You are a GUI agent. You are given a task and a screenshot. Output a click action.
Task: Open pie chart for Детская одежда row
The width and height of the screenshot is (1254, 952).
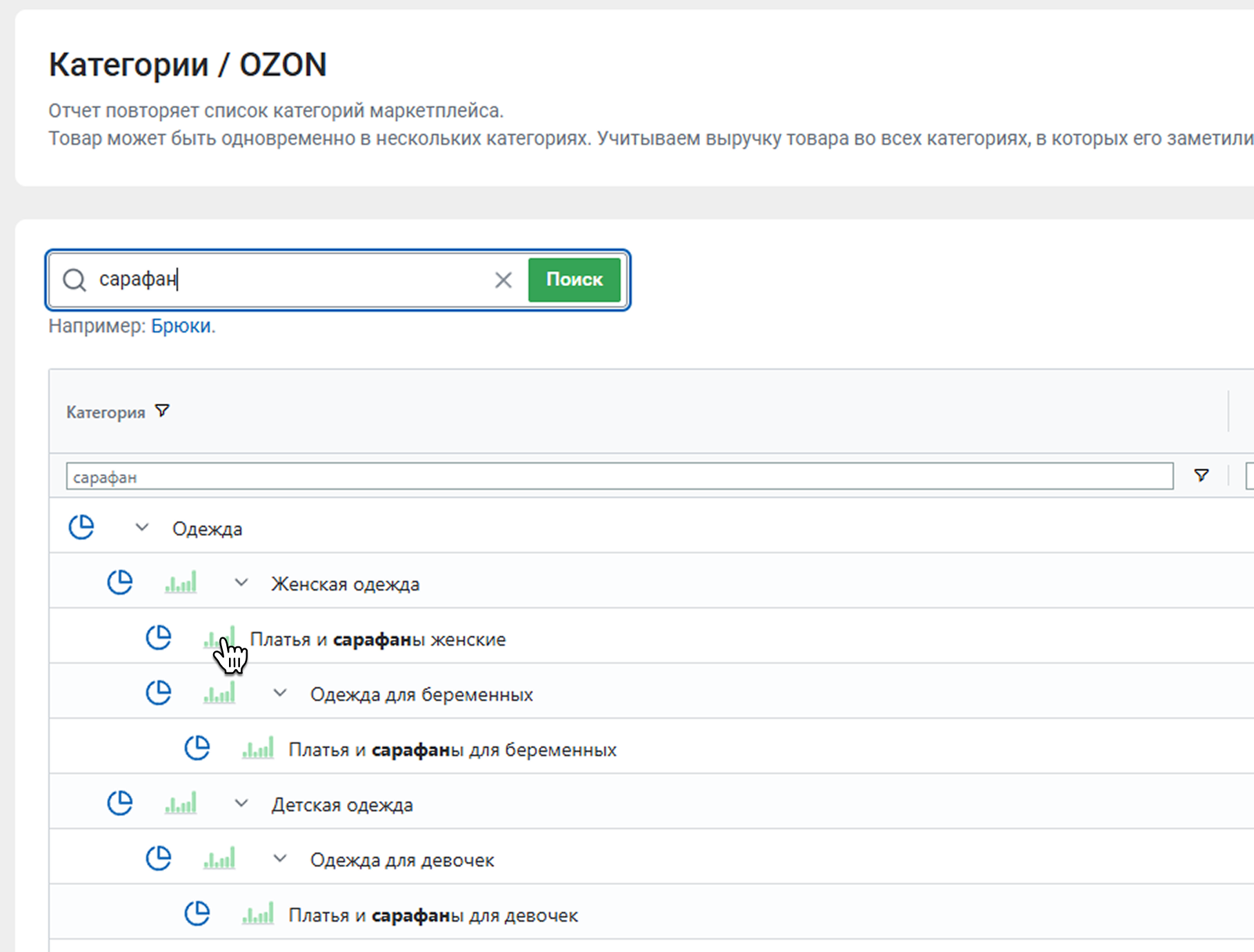(x=120, y=804)
